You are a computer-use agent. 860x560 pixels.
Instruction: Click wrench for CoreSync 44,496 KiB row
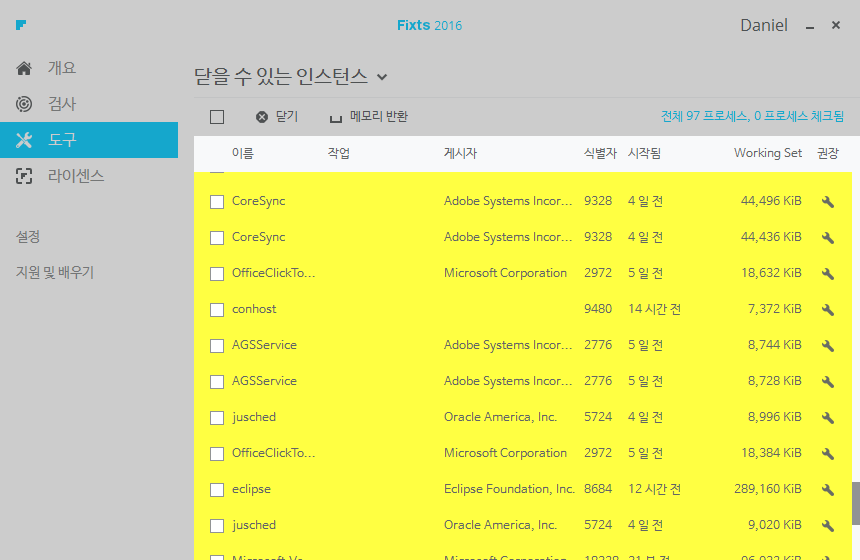point(828,202)
